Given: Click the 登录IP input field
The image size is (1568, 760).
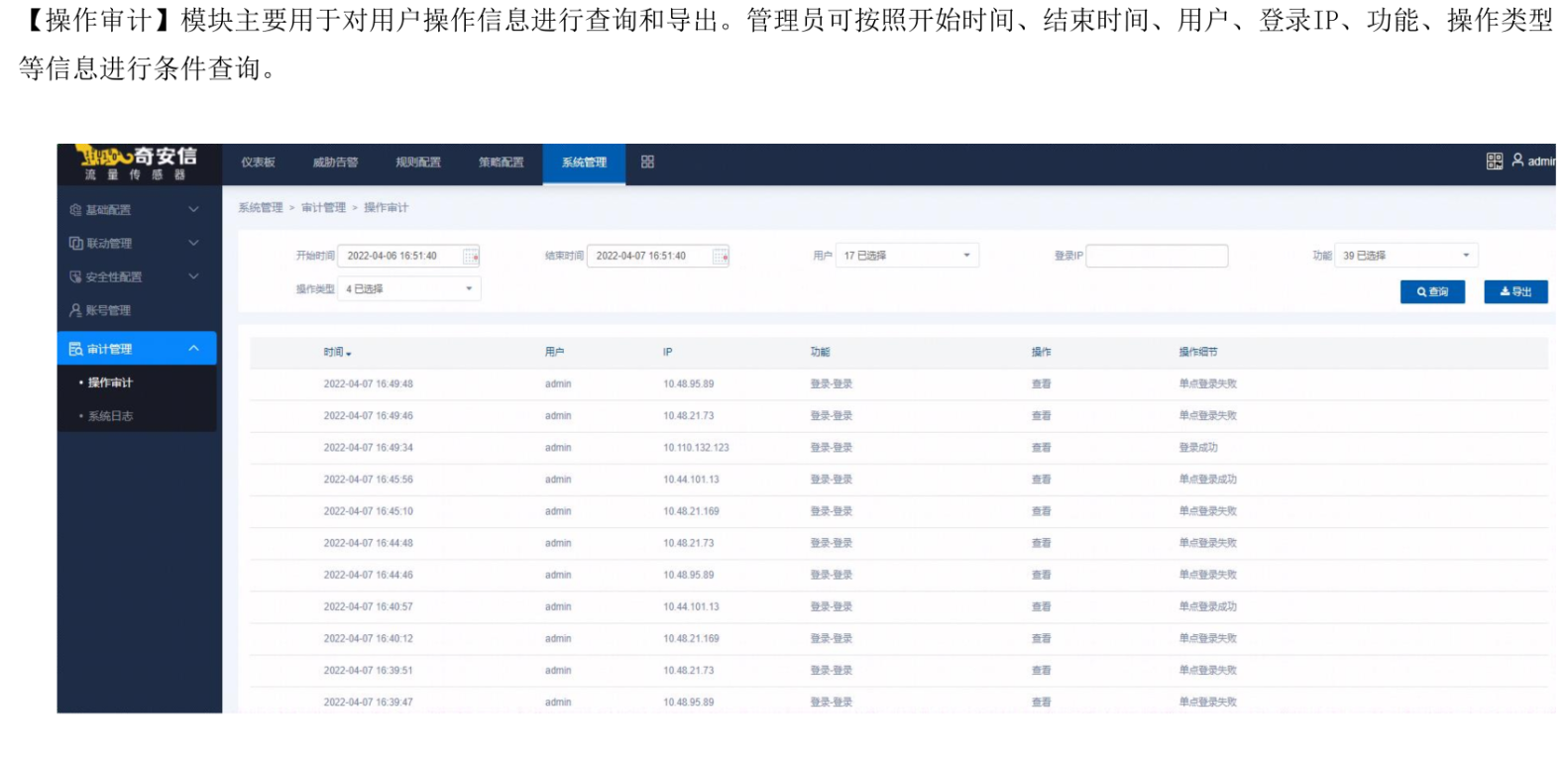Looking at the screenshot, I should 1157,257.
